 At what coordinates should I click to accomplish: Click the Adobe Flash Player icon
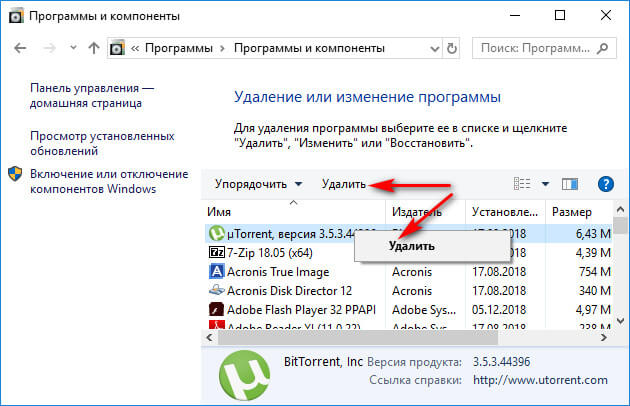click(x=217, y=310)
